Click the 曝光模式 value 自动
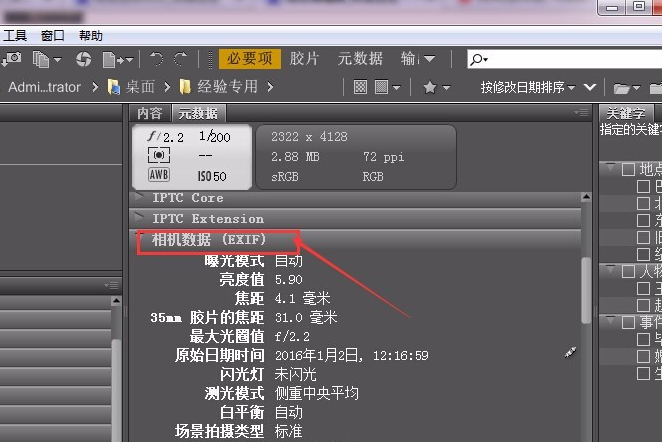This screenshot has width=662, height=442. 289,261
